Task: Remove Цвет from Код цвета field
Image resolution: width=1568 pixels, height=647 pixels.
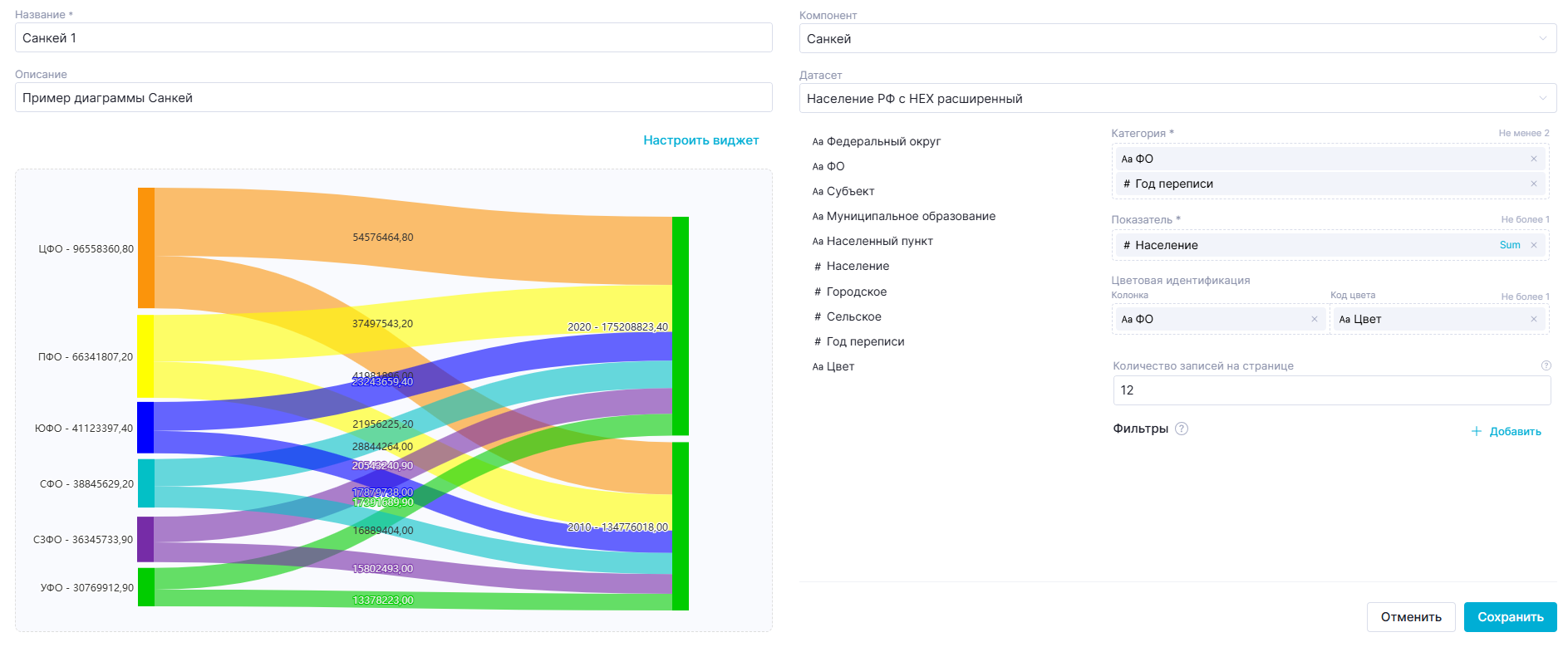Action: click(x=1533, y=319)
